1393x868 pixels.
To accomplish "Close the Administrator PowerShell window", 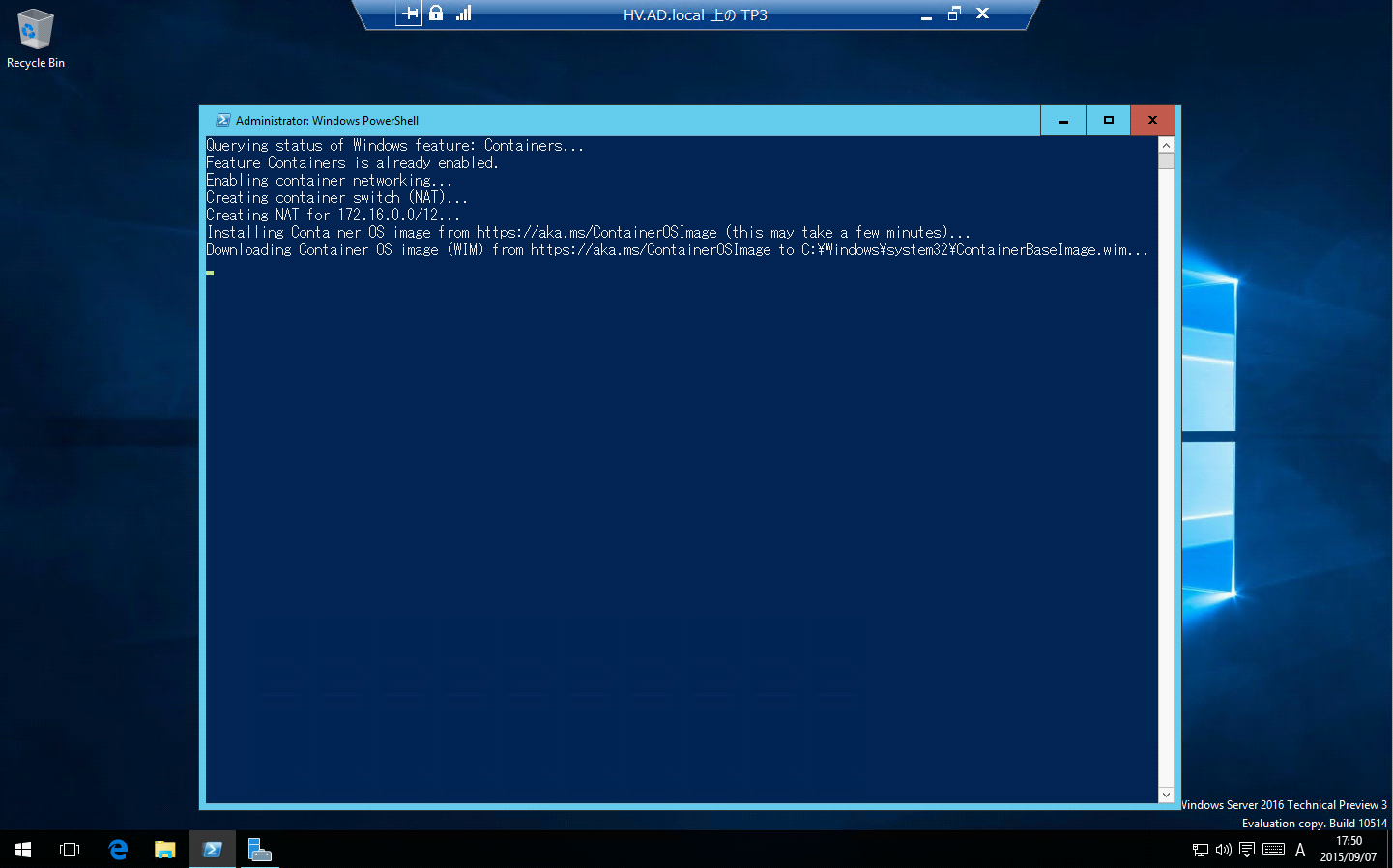I will tap(1152, 121).
